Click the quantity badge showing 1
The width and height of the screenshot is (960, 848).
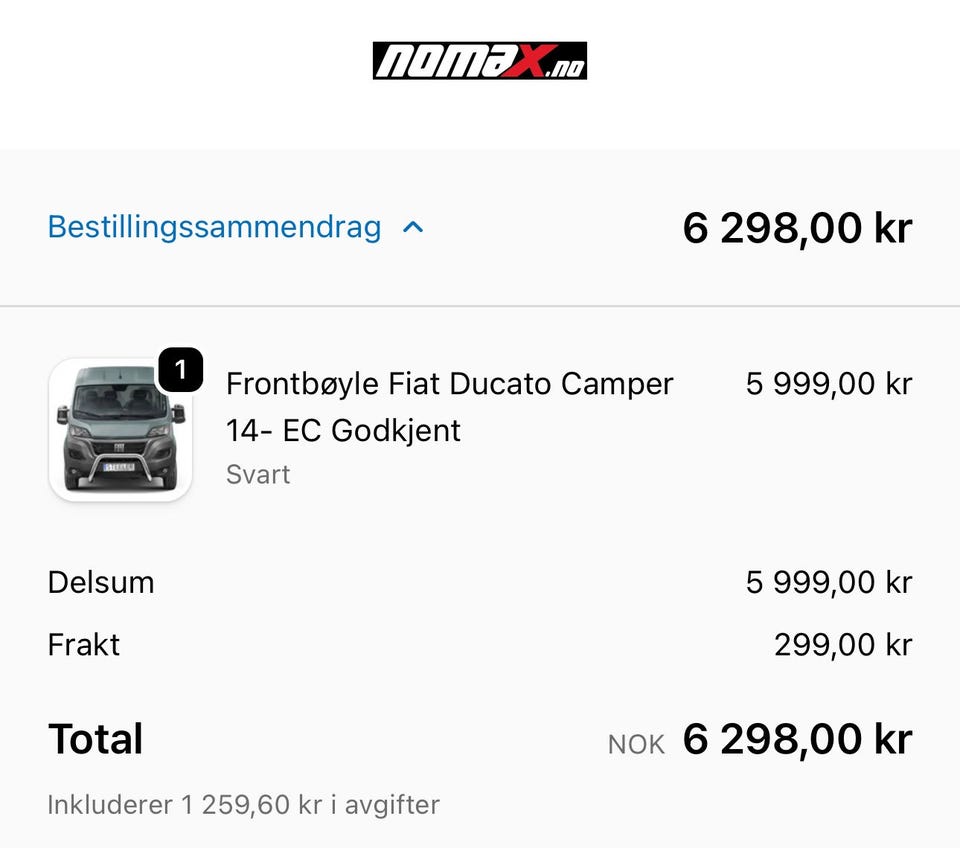coord(180,371)
